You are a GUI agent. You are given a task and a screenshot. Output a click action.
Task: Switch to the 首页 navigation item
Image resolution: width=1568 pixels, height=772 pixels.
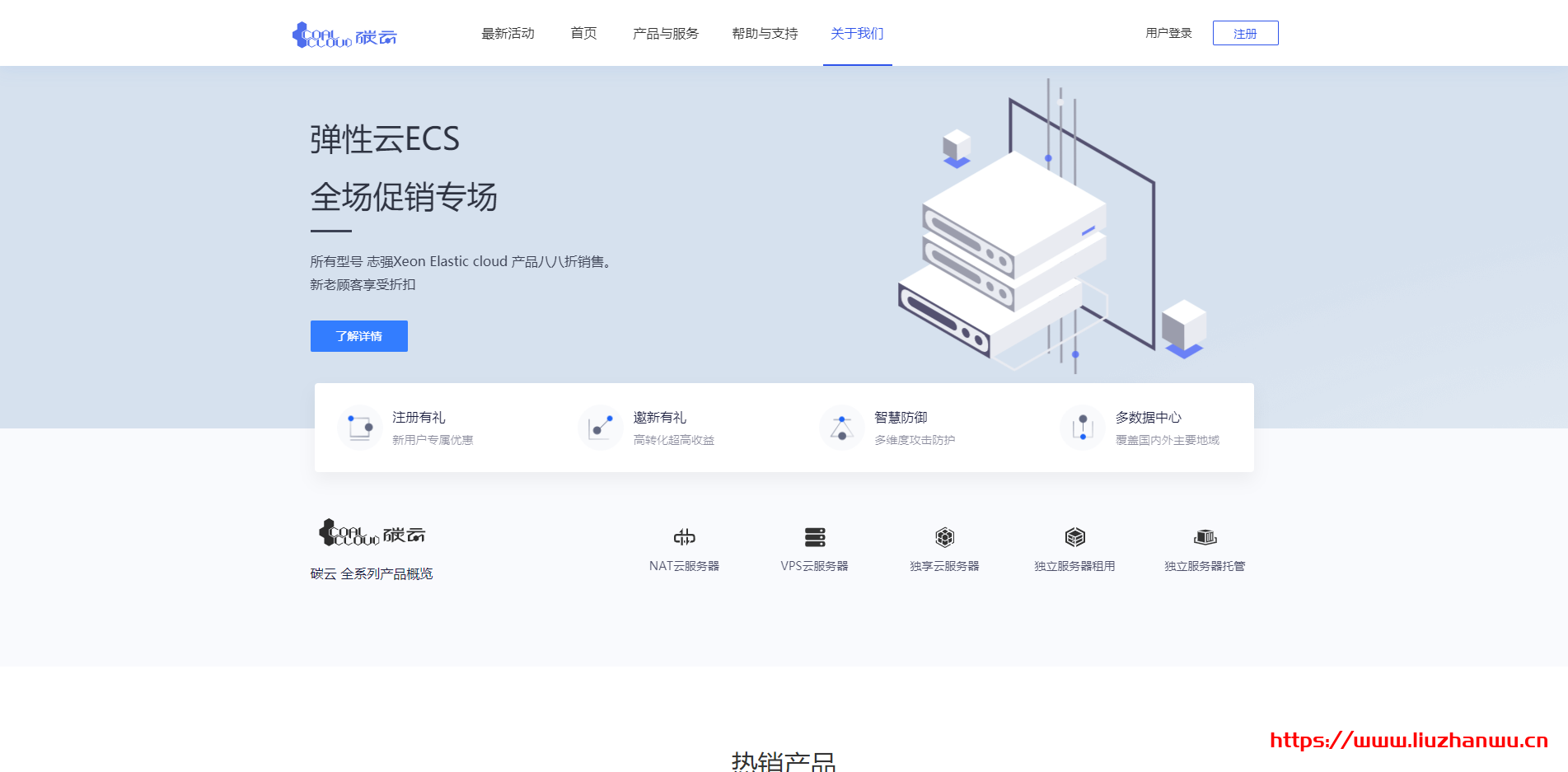coord(583,33)
